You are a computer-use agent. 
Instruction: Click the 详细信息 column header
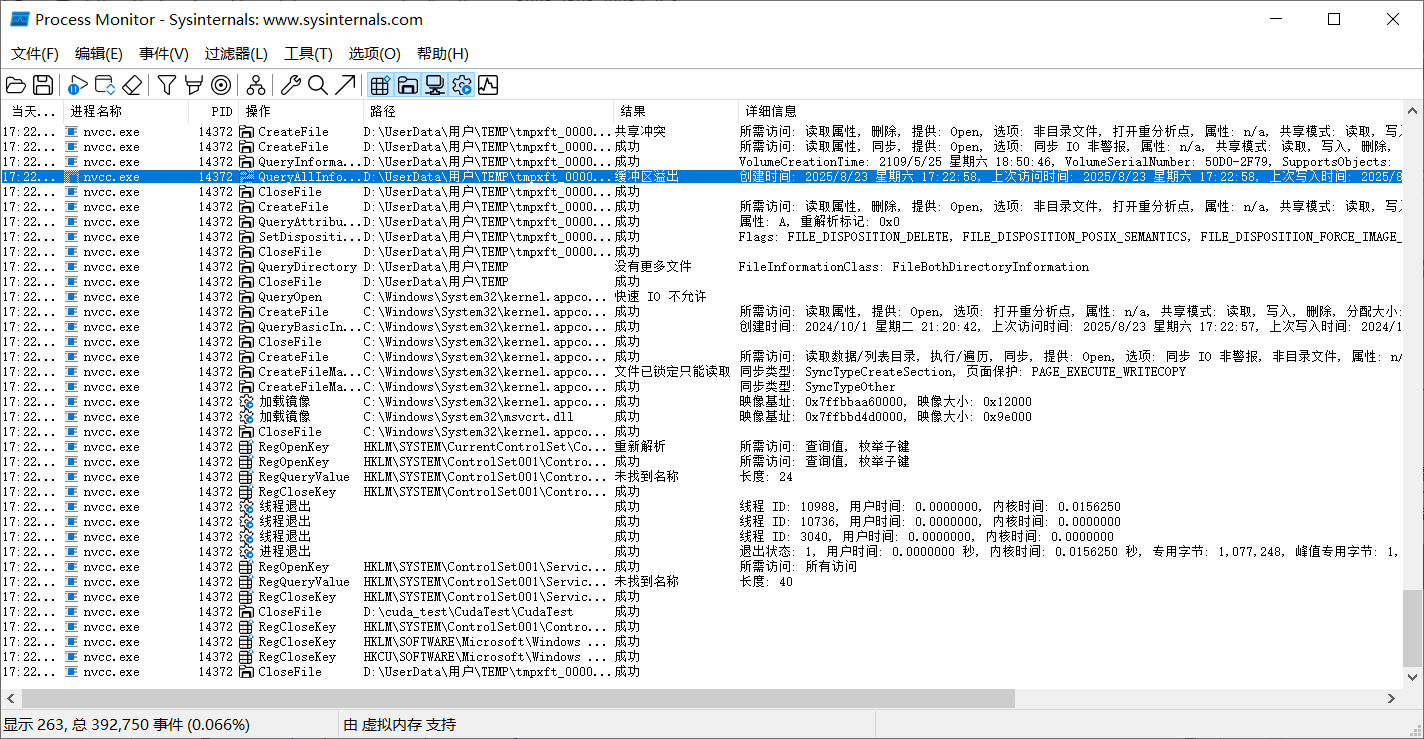point(1070,111)
